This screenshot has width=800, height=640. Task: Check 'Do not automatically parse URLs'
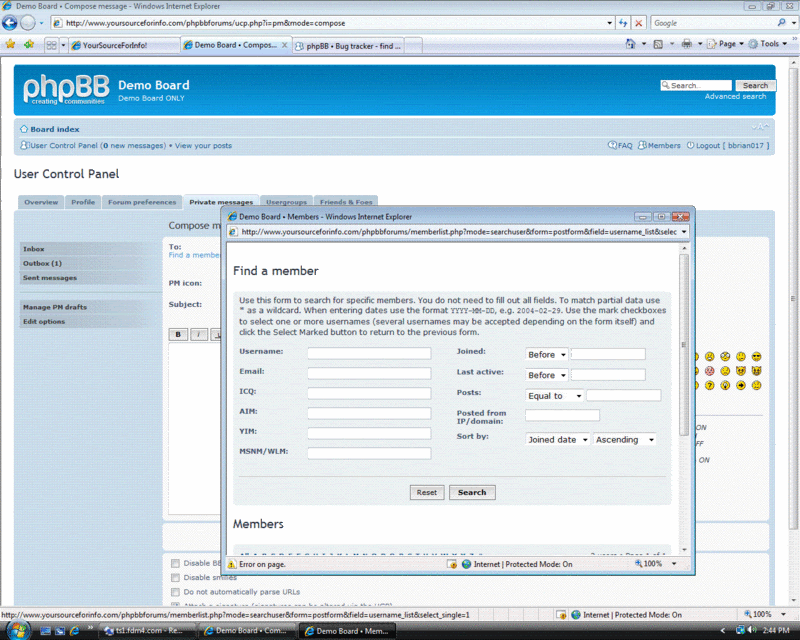(176, 592)
